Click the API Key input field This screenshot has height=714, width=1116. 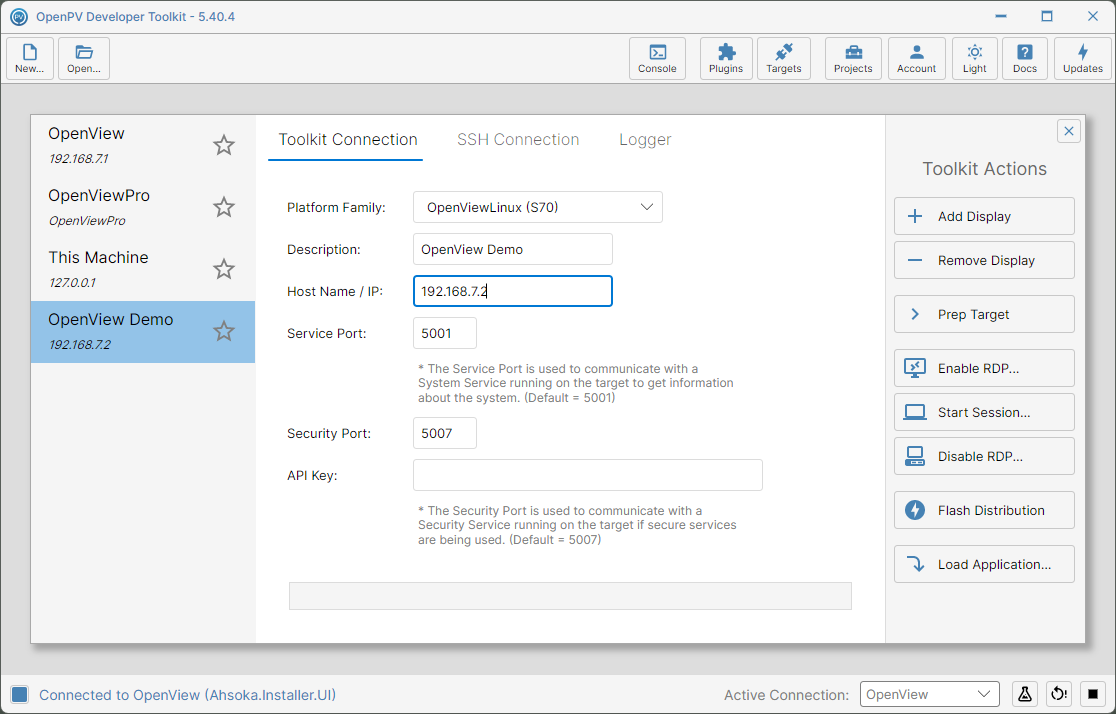pos(588,475)
